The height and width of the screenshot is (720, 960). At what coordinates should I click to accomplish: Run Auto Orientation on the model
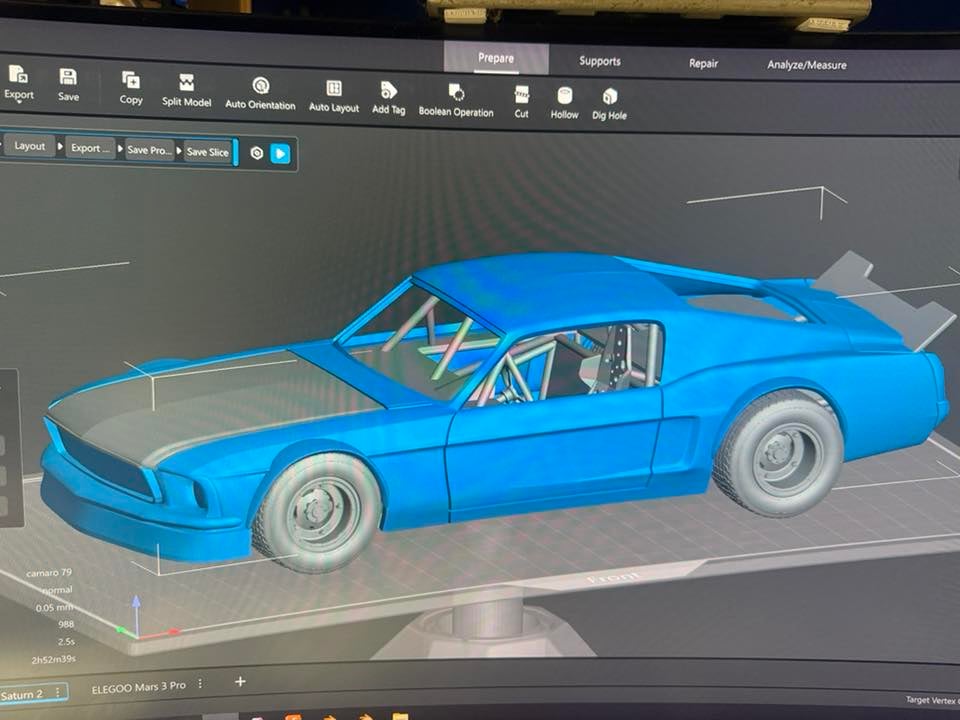click(x=260, y=86)
